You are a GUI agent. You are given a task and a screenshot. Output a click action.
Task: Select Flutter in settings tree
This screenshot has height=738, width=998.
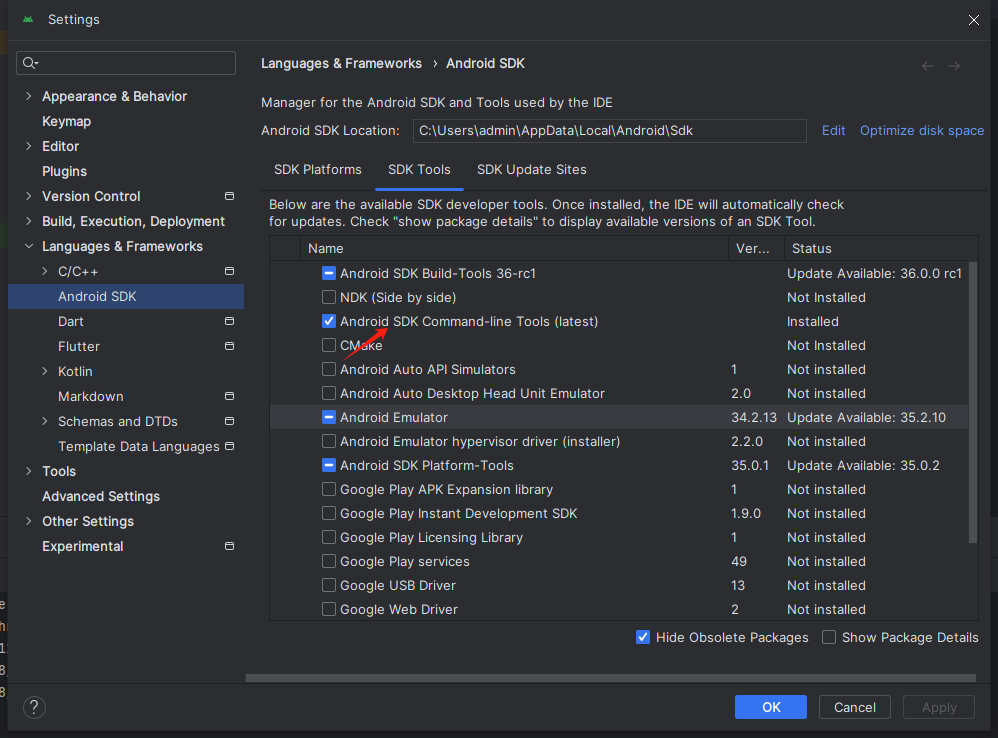pyautogui.click(x=79, y=346)
